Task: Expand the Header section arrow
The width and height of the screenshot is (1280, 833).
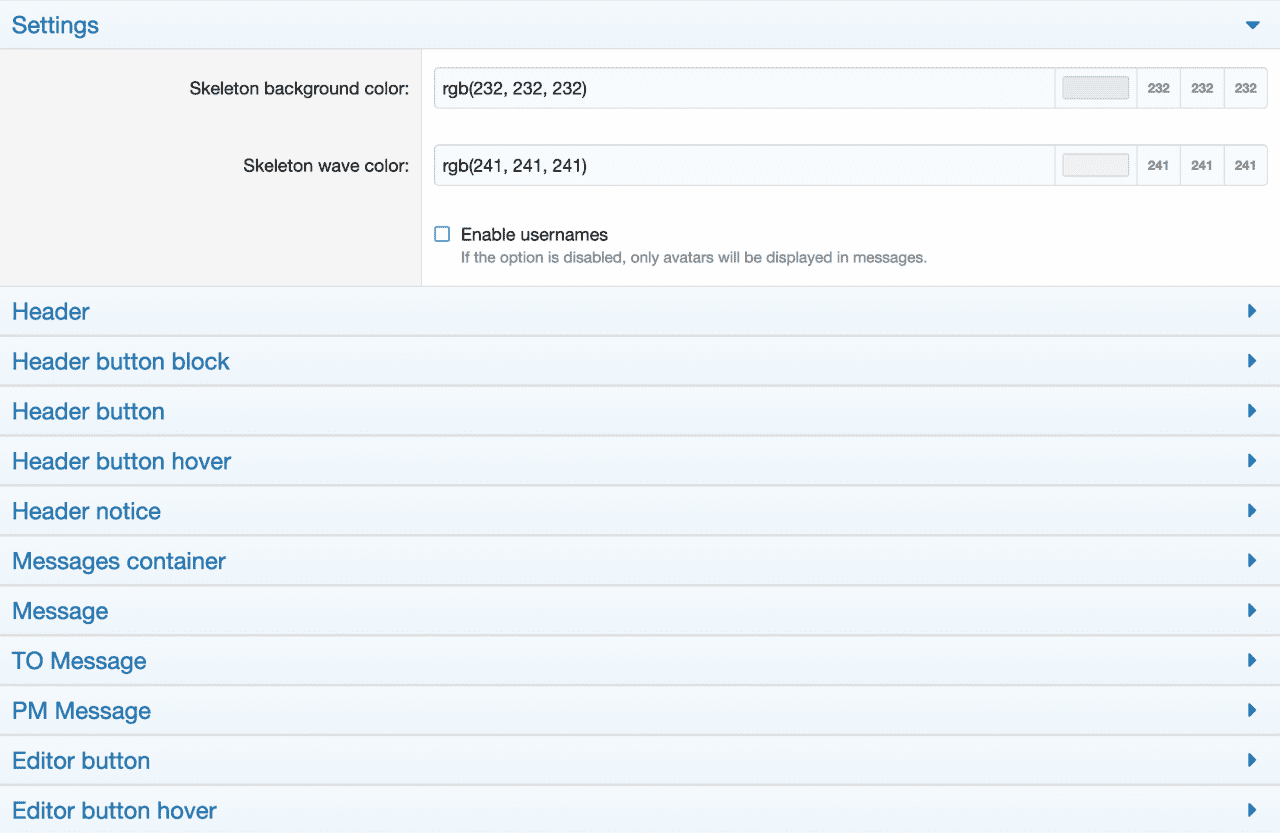Action: [1252, 311]
